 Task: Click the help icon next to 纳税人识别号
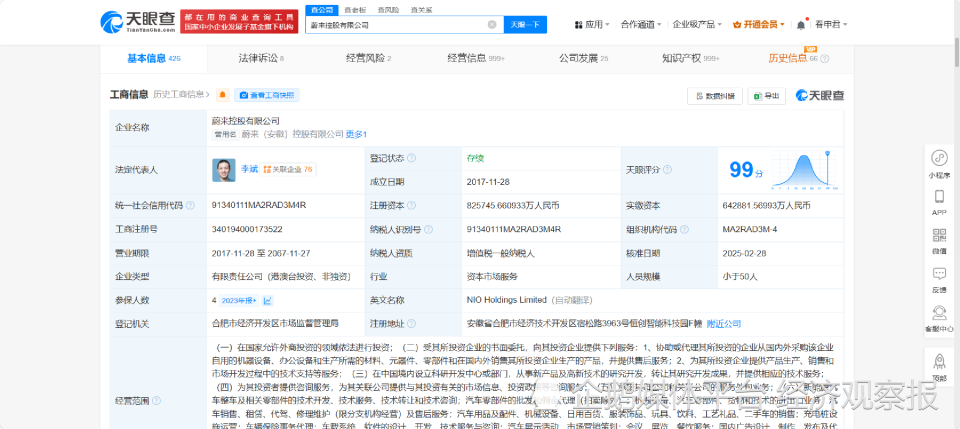pos(429,229)
